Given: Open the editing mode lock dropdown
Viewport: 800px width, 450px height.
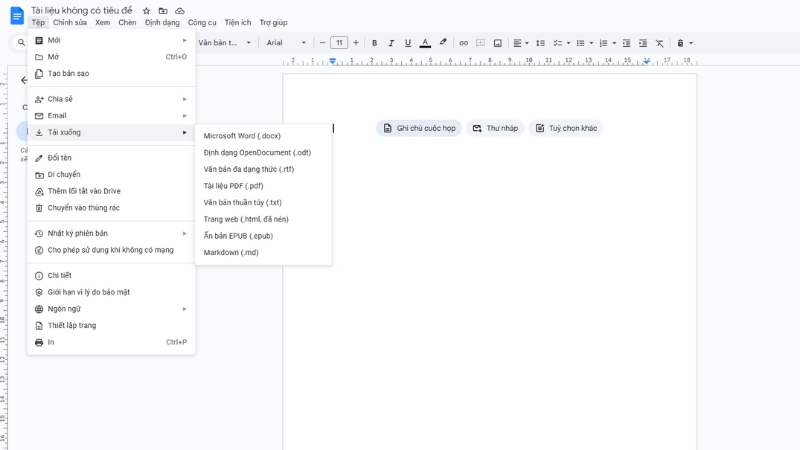Looking at the screenshot, I should point(685,43).
